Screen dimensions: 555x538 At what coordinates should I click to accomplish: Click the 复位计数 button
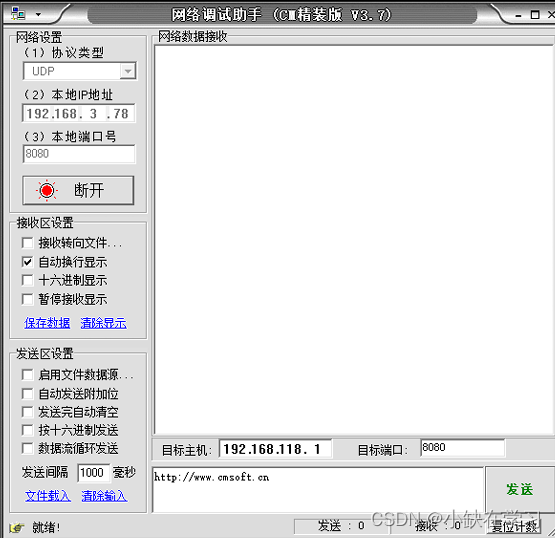click(515, 527)
